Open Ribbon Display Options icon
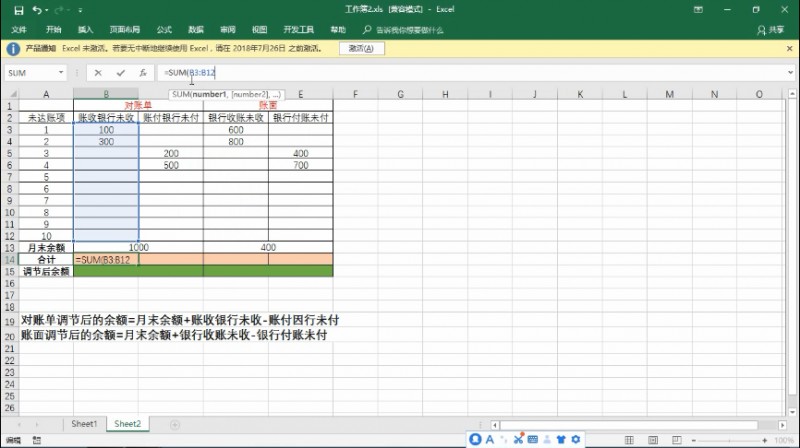The width and height of the screenshot is (800, 448). click(698, 10)
